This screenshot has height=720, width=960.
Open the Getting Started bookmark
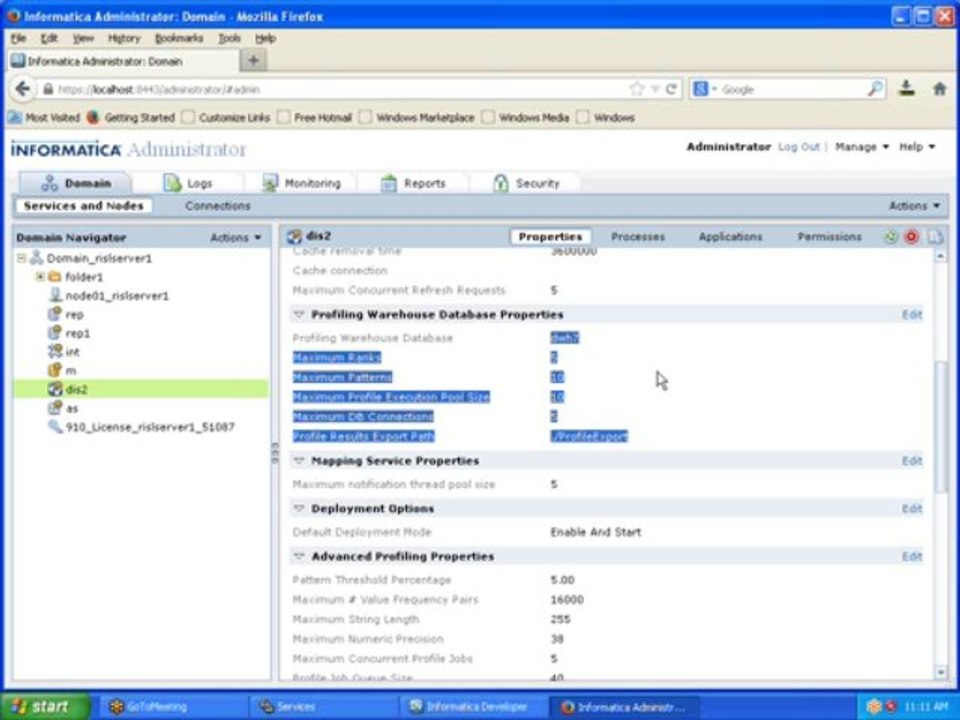[x=131, y=117]
